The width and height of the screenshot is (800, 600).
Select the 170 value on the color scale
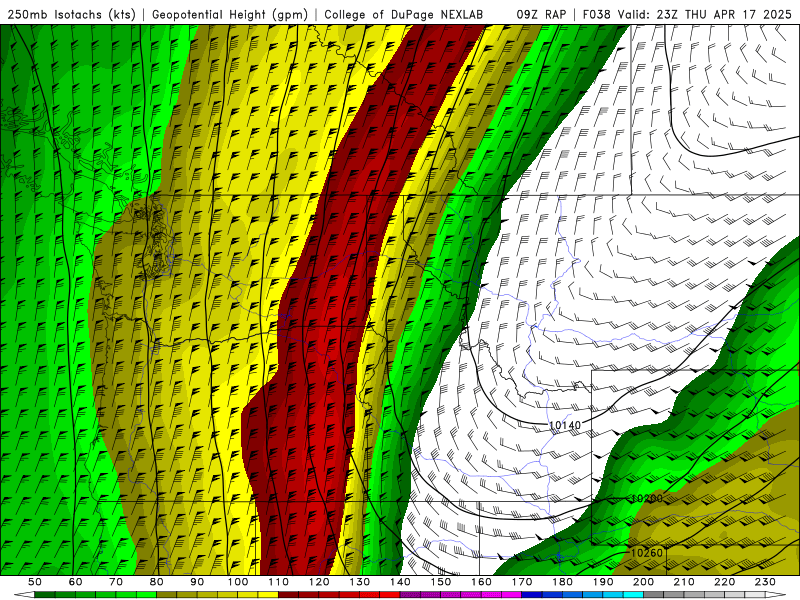point(522,582)
